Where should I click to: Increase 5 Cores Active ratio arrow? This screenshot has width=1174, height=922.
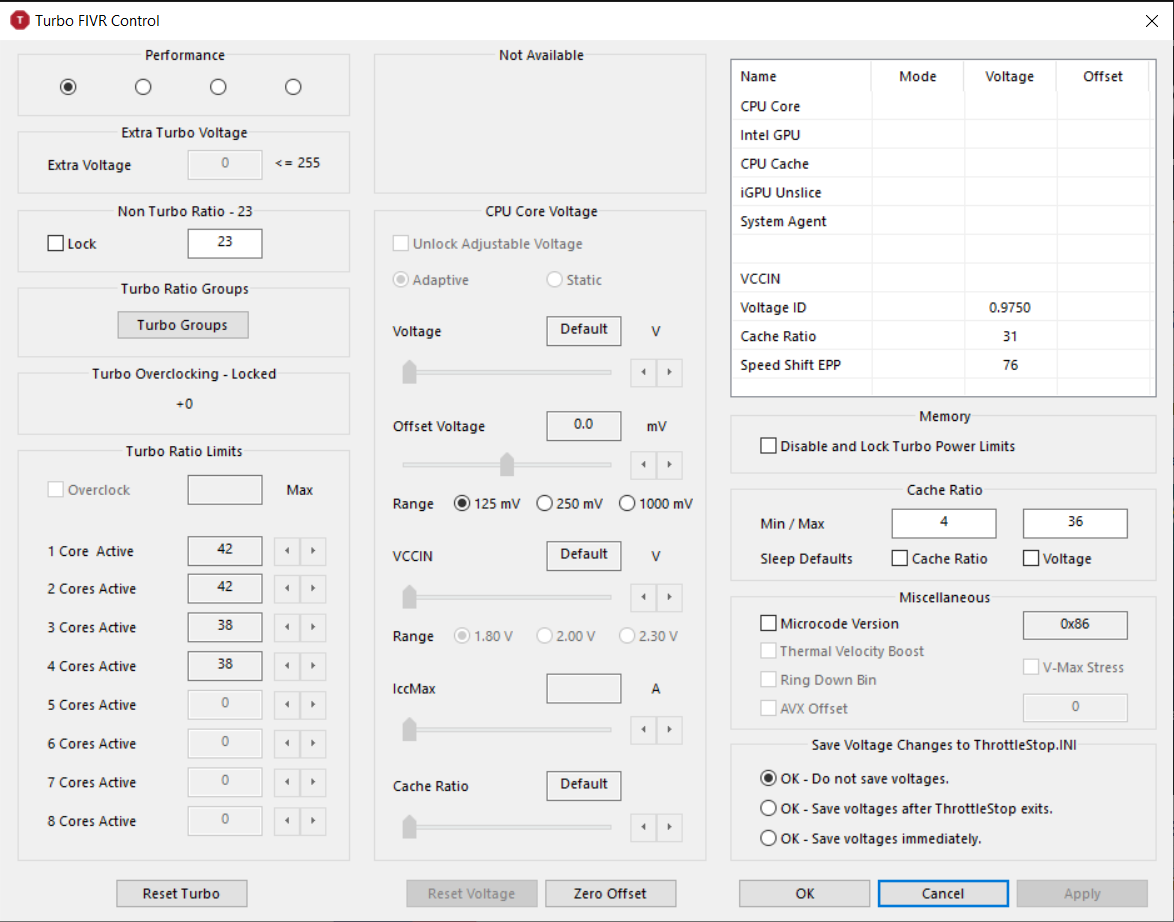313,705
